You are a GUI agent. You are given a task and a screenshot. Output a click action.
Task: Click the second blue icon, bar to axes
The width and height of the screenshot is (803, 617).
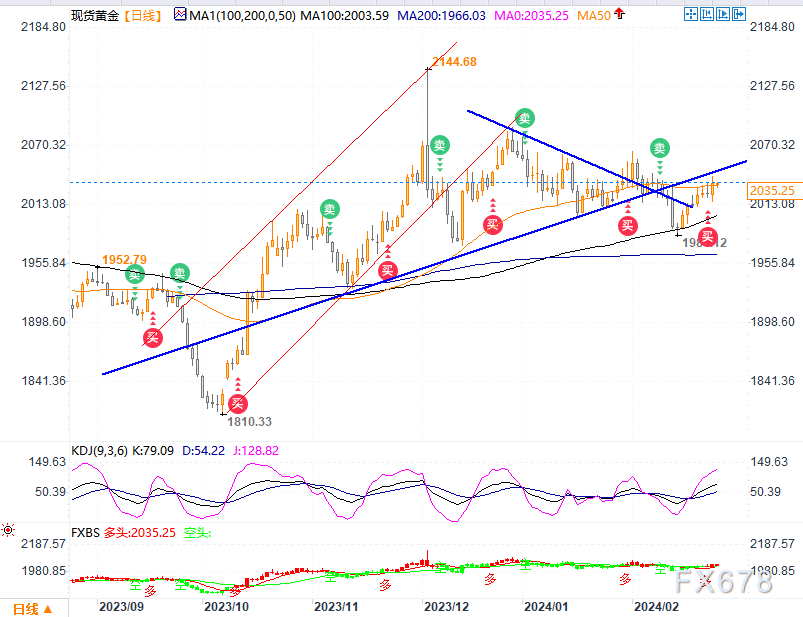707,14
